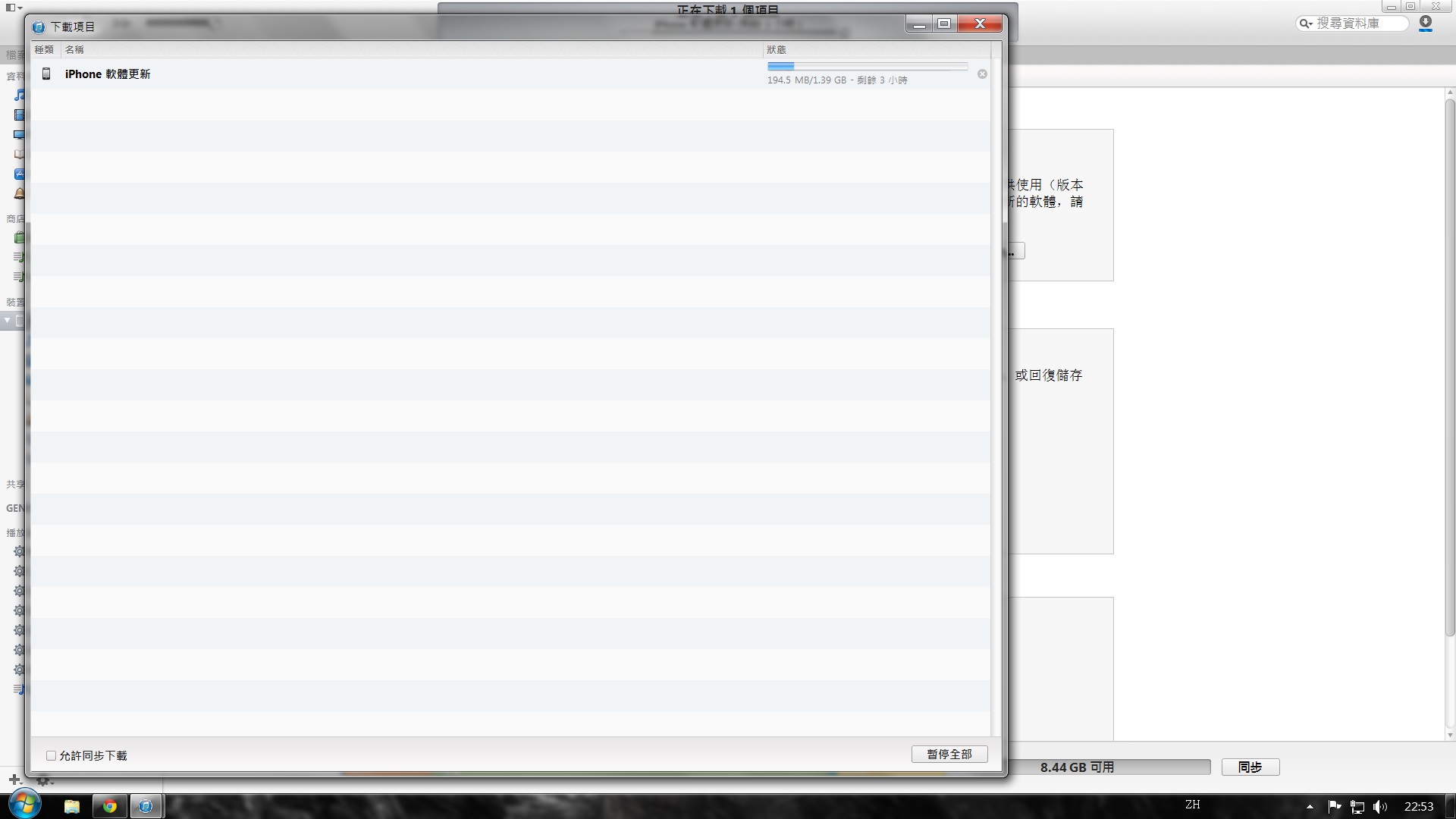Click the iTunes taskbar icon

[x=146, y=806]
